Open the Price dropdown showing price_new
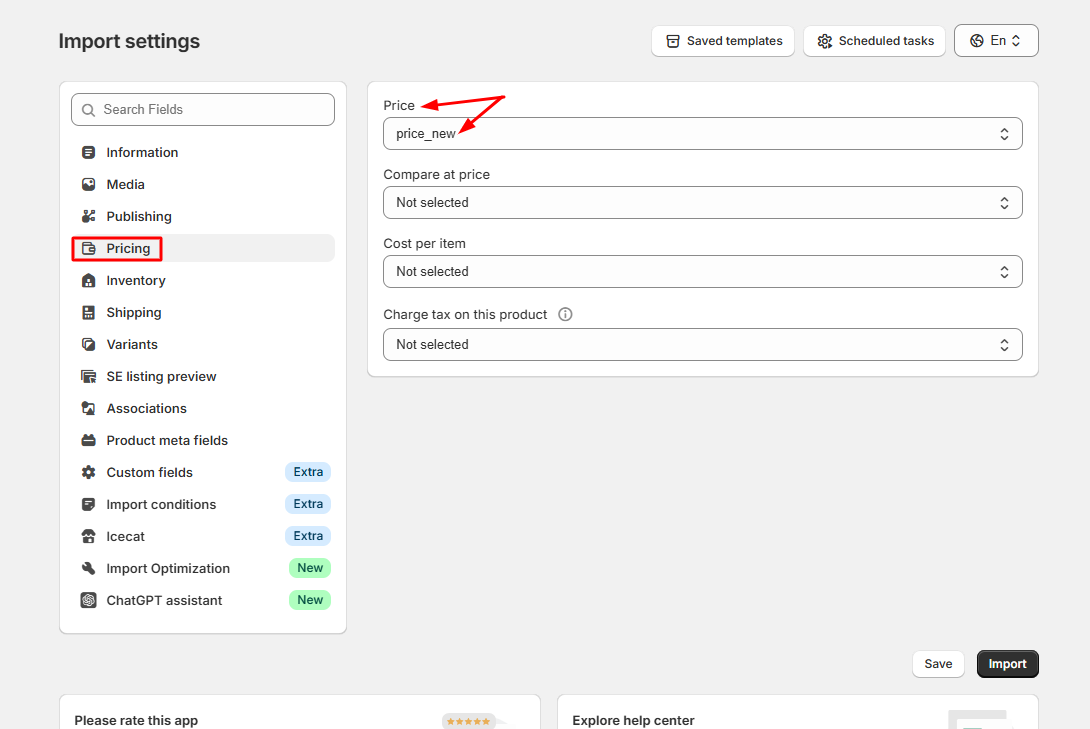This screenshot has height=729, width=1090. pos(702,133)
